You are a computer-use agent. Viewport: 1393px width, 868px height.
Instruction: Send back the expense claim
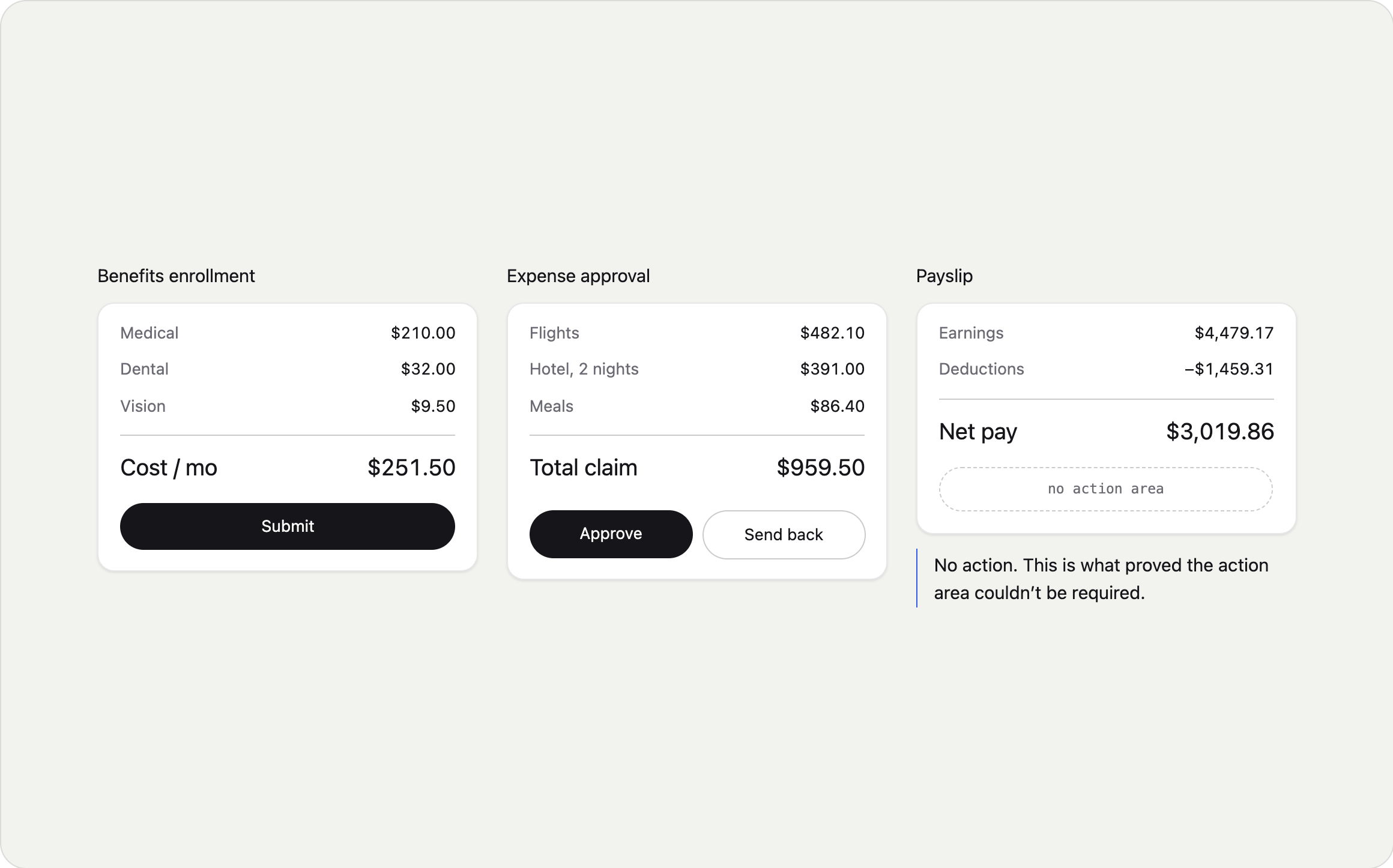point(784,535)
